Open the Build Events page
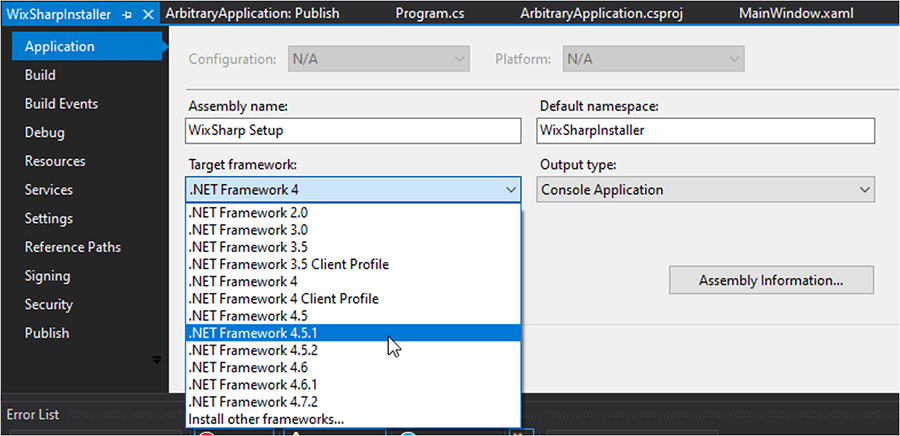Image resolution: width=900 pixels, height=436 pixels. click(x=61, y=104)
